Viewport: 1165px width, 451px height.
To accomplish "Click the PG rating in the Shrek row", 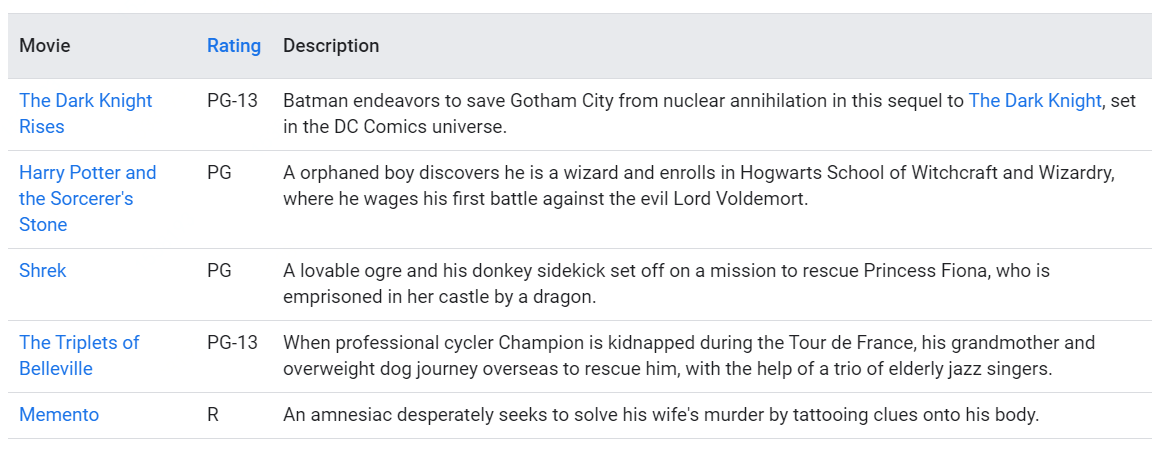I will coord(219,270).
